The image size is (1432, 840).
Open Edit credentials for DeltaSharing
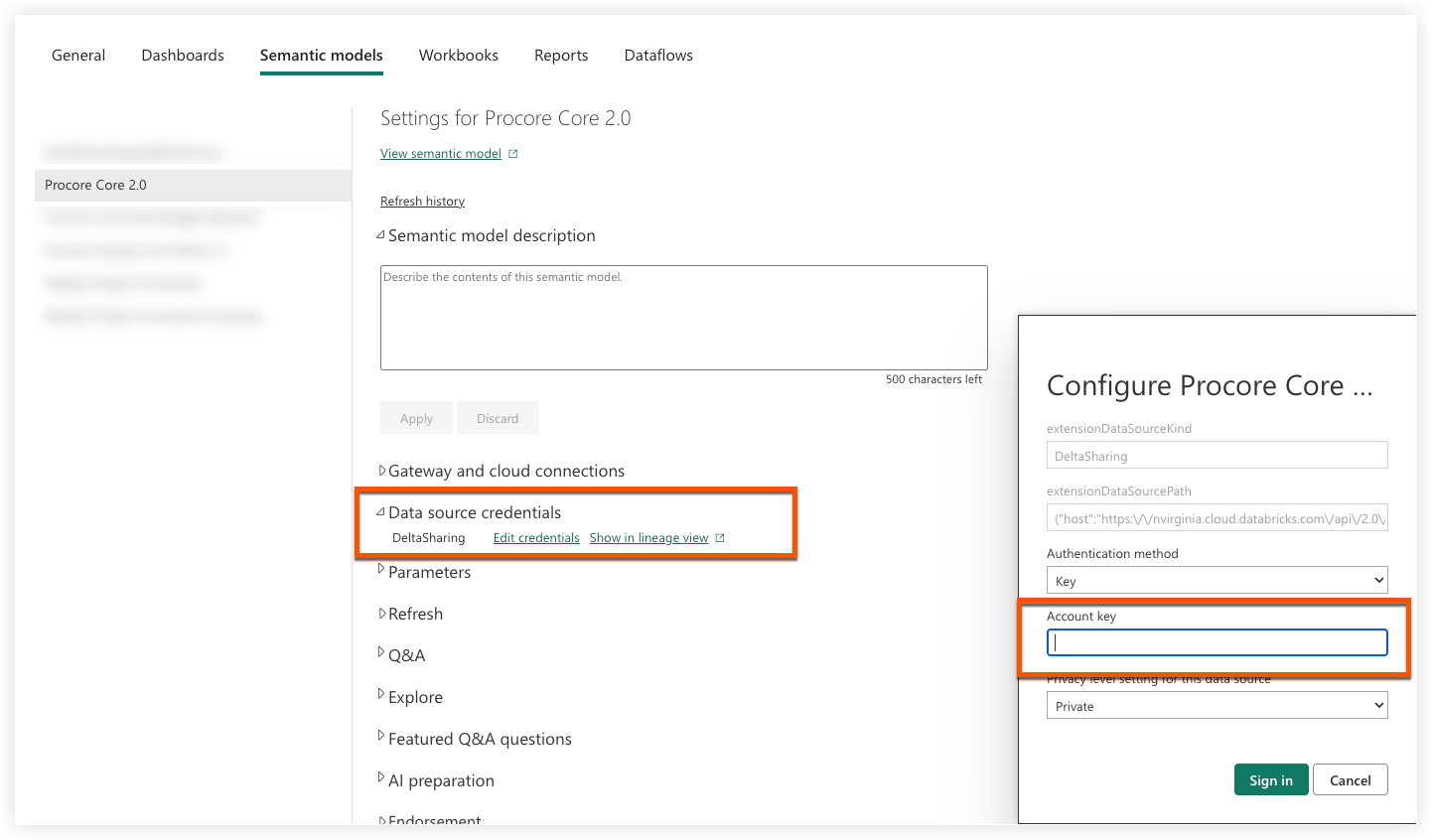(535, 537)
